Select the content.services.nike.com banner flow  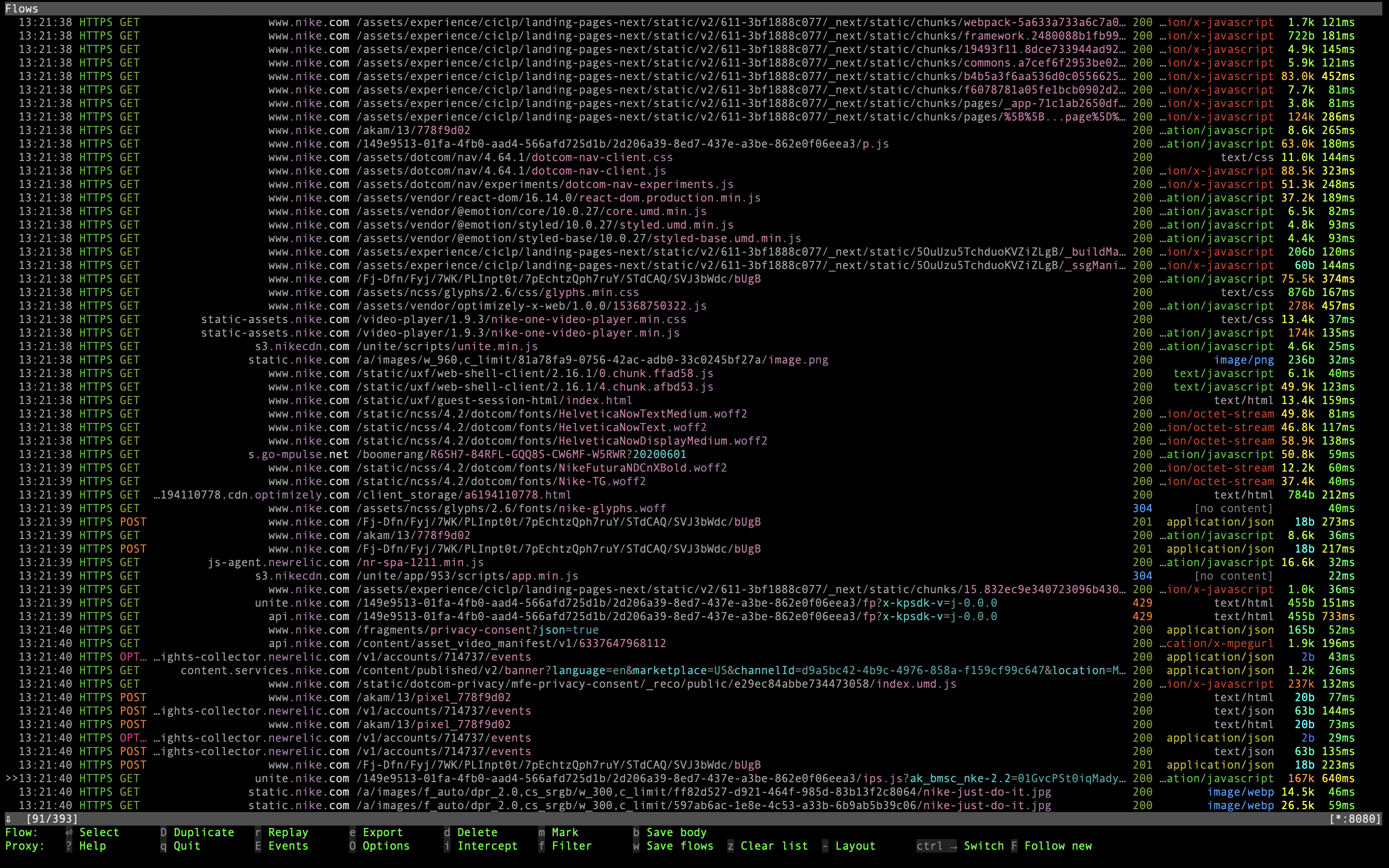tap(694, 670)
